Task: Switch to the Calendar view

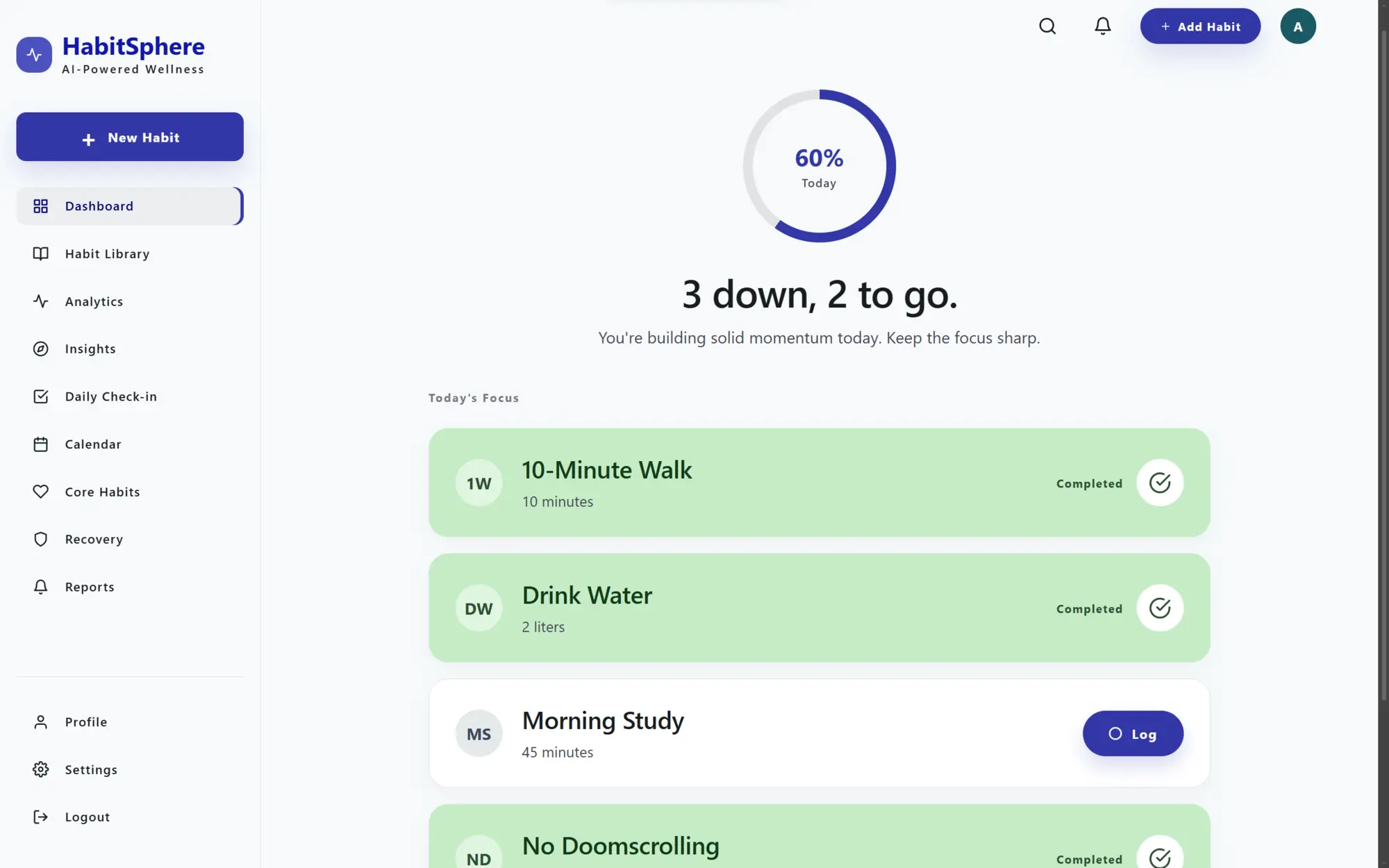Action: (130, 444)
